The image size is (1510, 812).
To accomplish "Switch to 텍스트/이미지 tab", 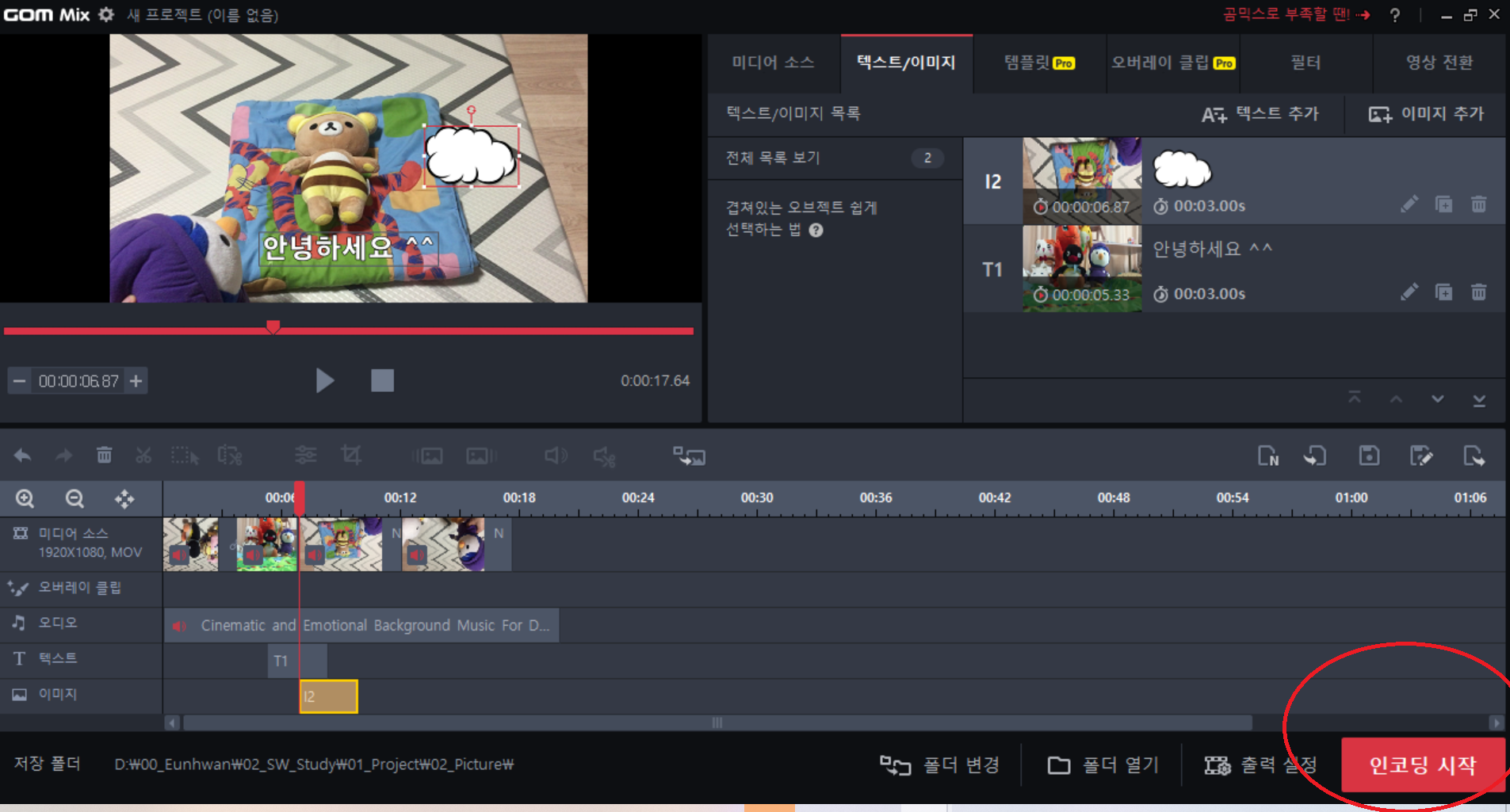I will [906, 63].
